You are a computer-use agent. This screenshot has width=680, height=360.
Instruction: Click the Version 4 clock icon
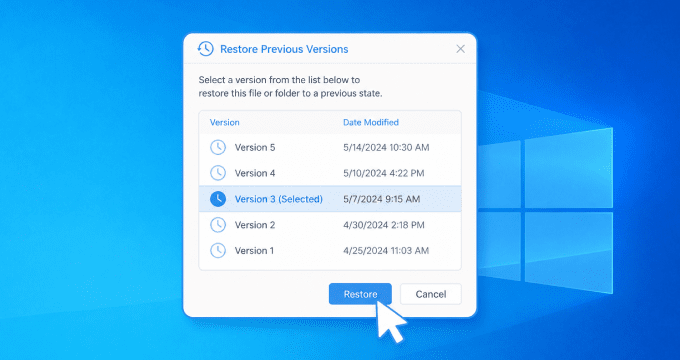[218, 173]
